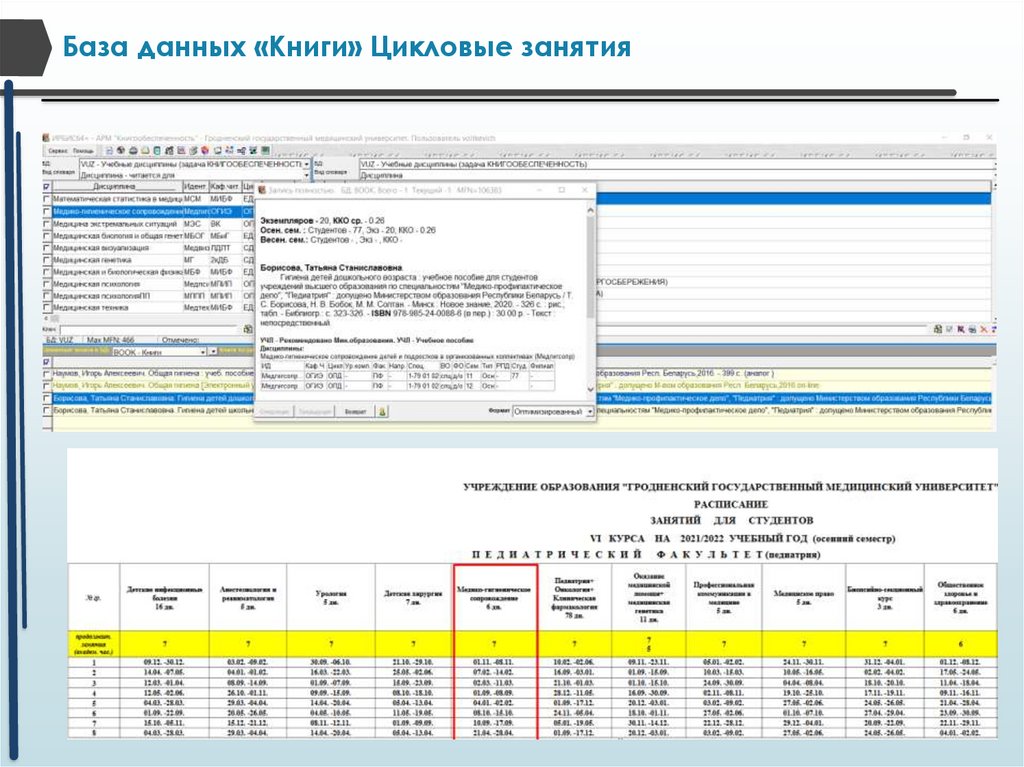The image size is (1024, 767).
Task: Tick checkbox for Медицинская визуализация row
Action: tap(46, 248)
